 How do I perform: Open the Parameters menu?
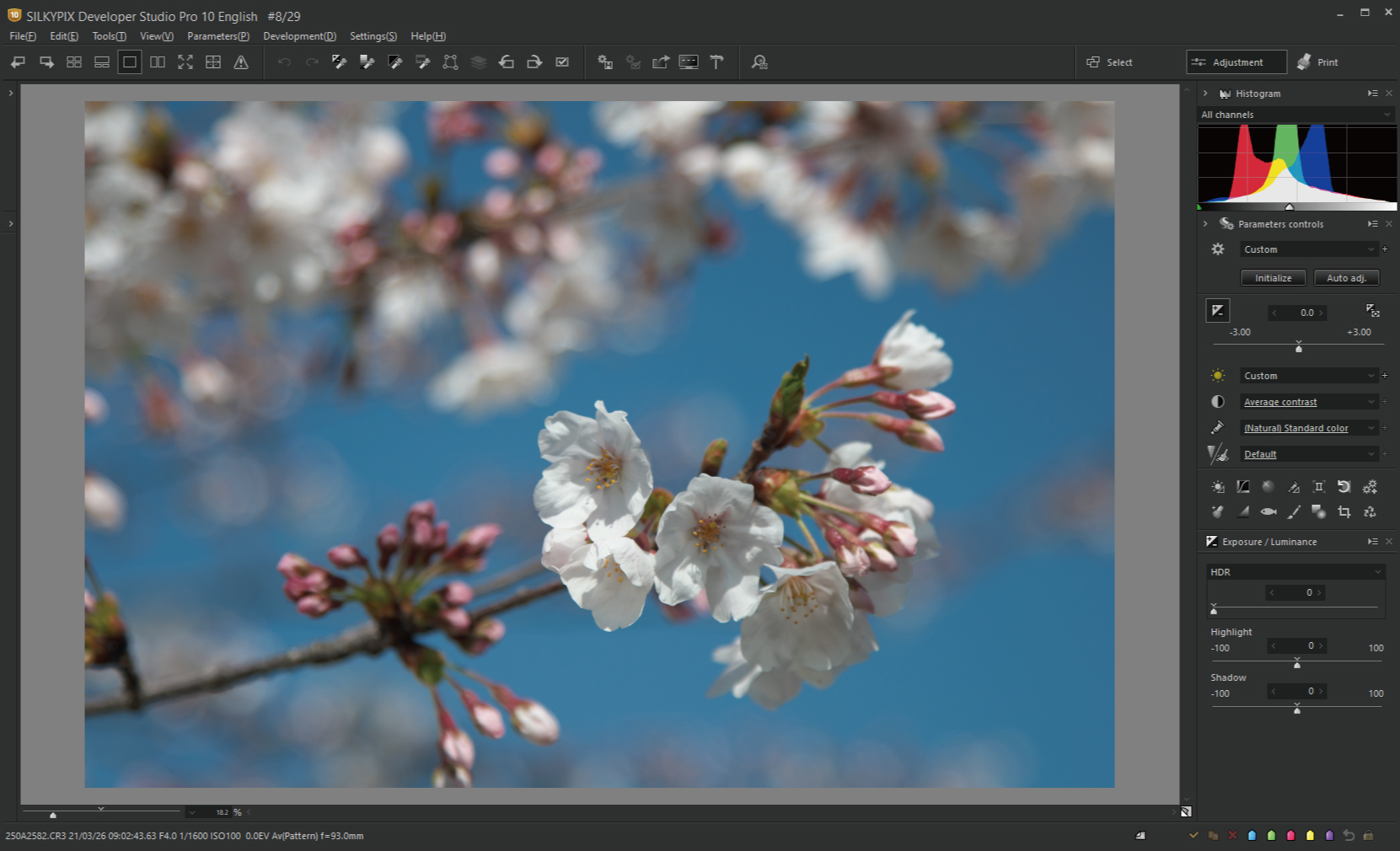218,36
